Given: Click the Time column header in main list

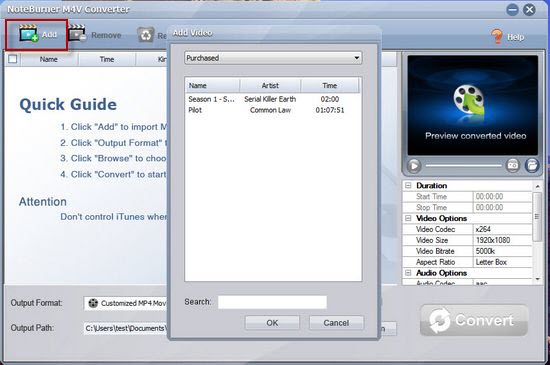Looking at the screenshot, I should click(x=107, y=59).
